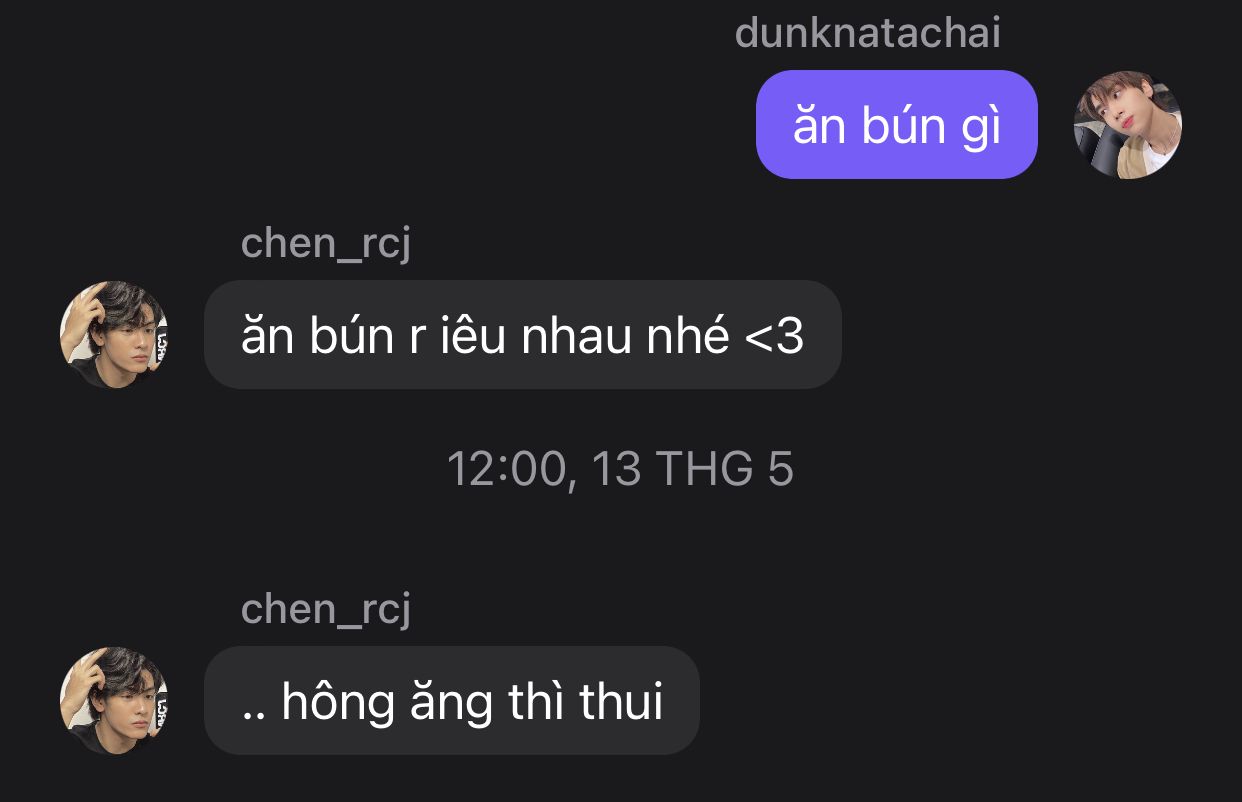Select the "ăn bún r iêu nhau nhé <3" bubble

click(x=523, y=335)
